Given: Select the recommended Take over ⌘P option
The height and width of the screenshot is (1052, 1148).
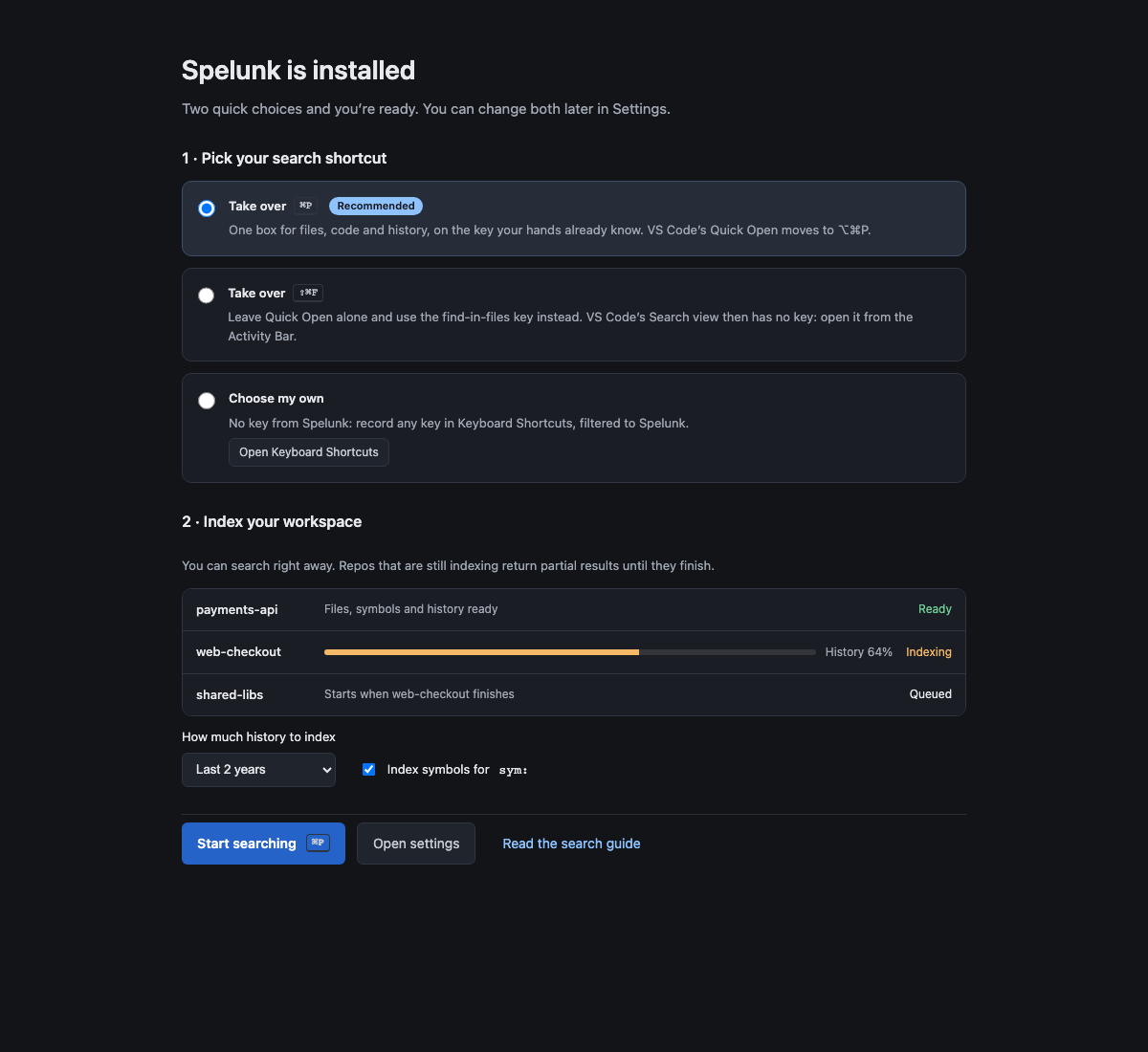Looking at the screenshot, I should click(x=207, y=208).
